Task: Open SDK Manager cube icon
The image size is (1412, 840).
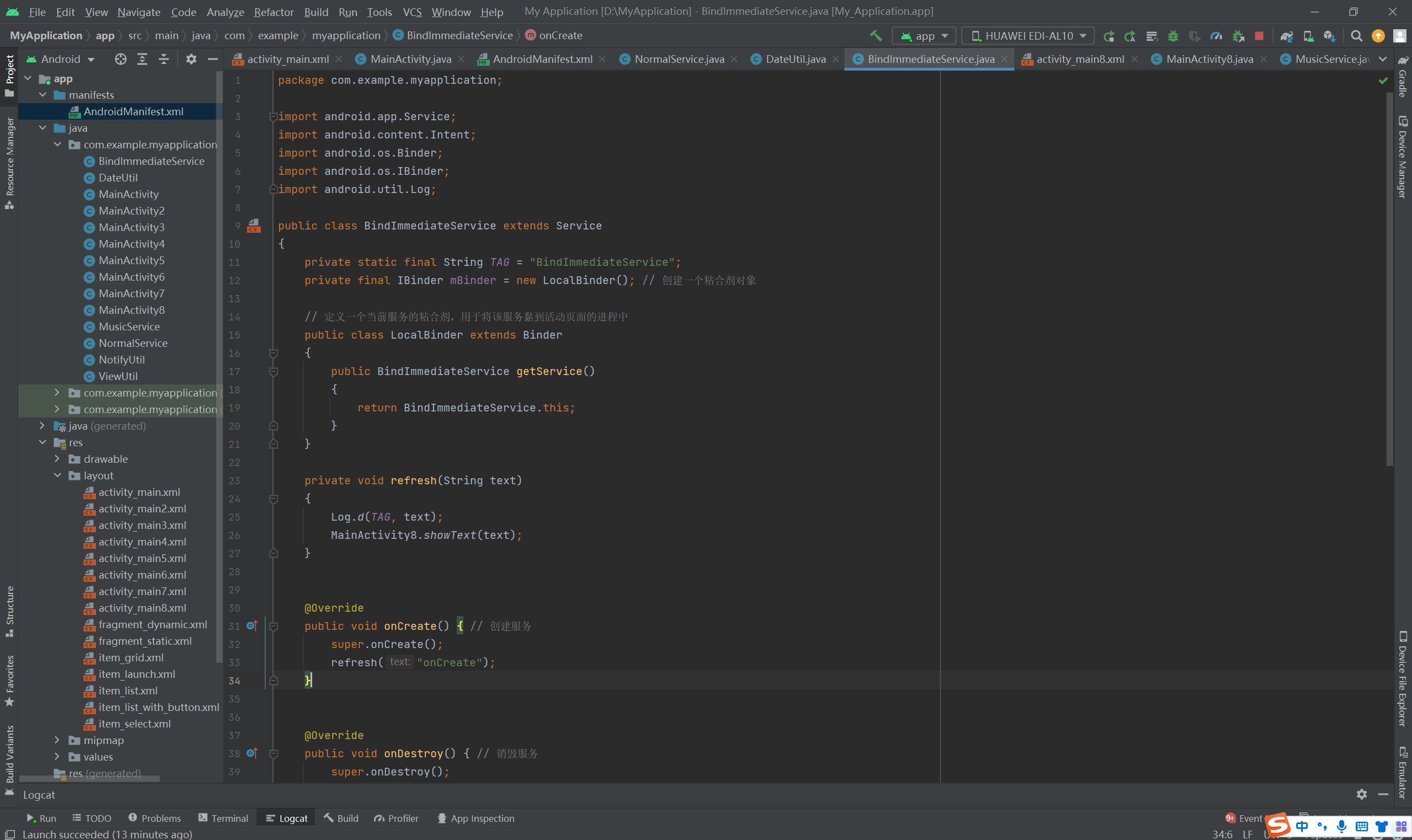Action: pyautogui.click(x=1329, y=36)
